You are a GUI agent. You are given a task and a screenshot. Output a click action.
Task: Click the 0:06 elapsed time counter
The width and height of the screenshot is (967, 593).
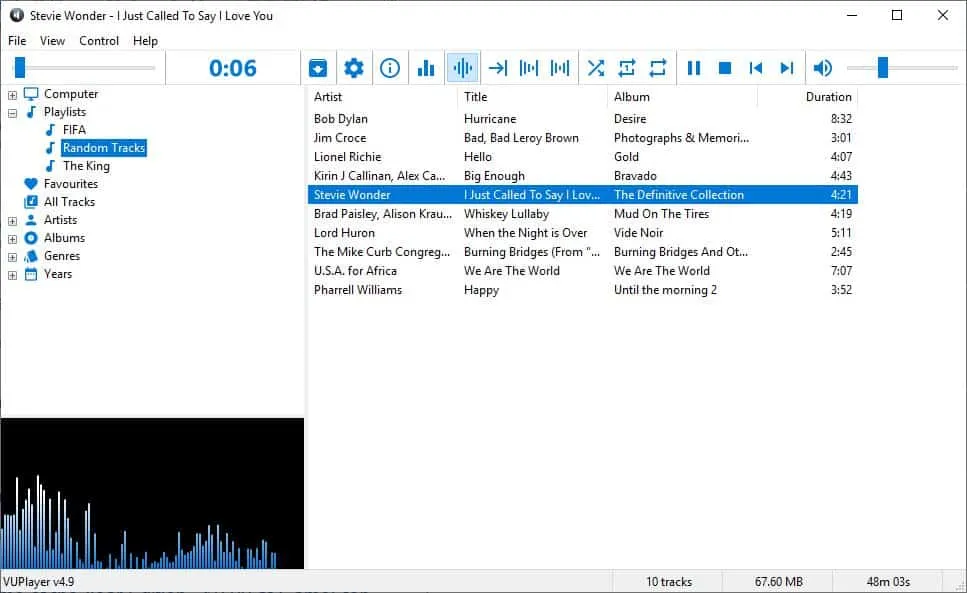(232, 68)
